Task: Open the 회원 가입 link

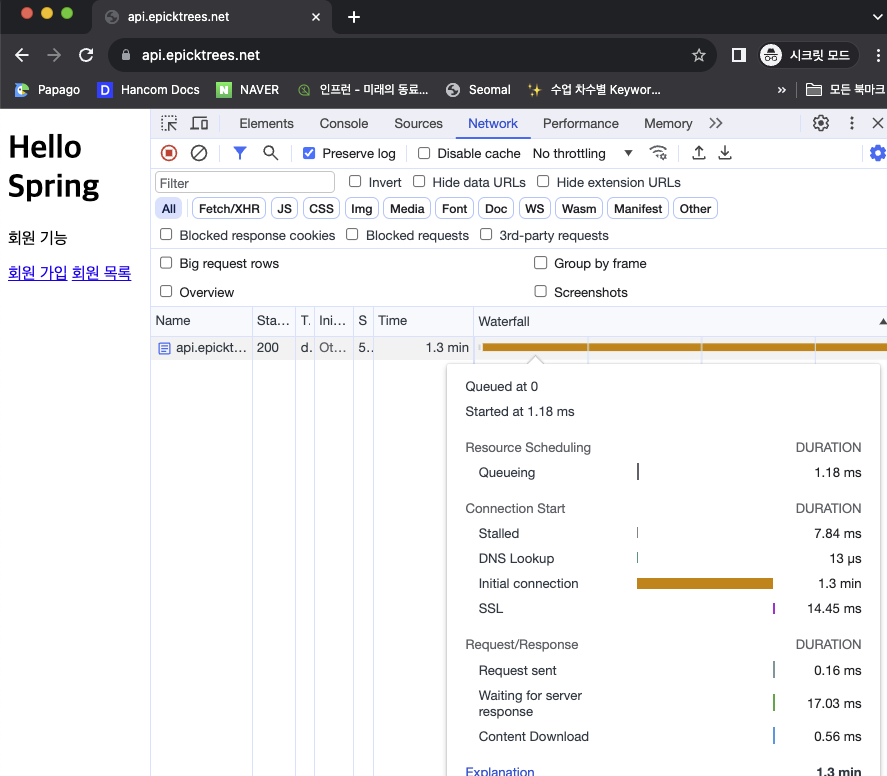Action: [37, 273]
